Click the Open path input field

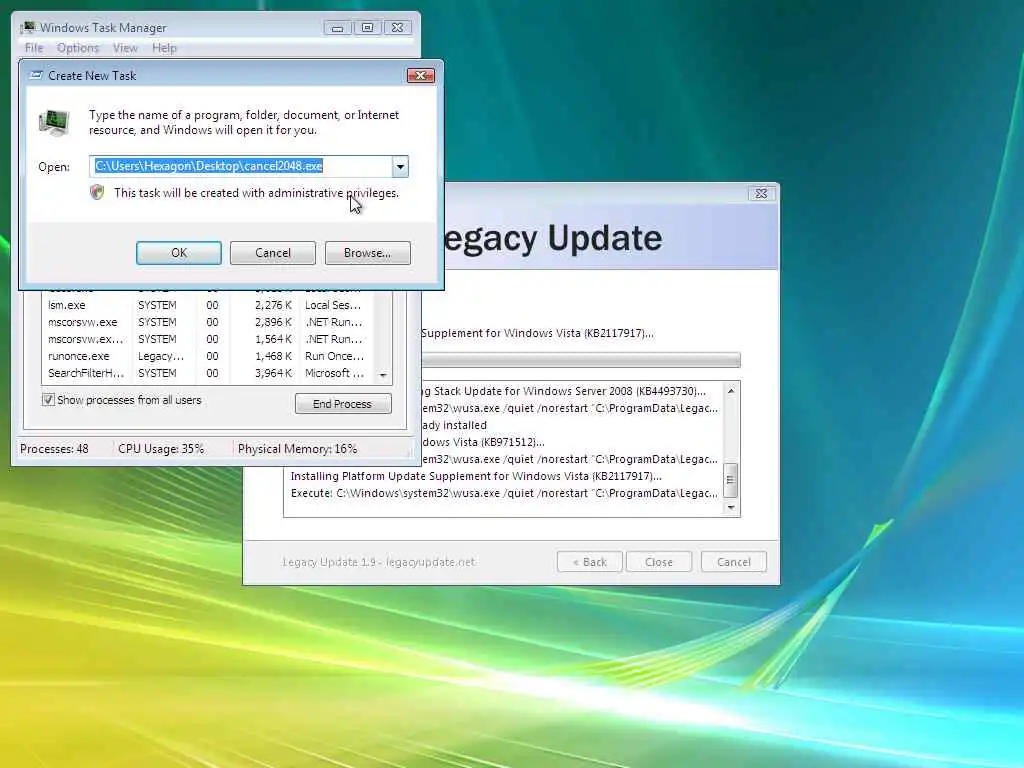pos(241,167)
